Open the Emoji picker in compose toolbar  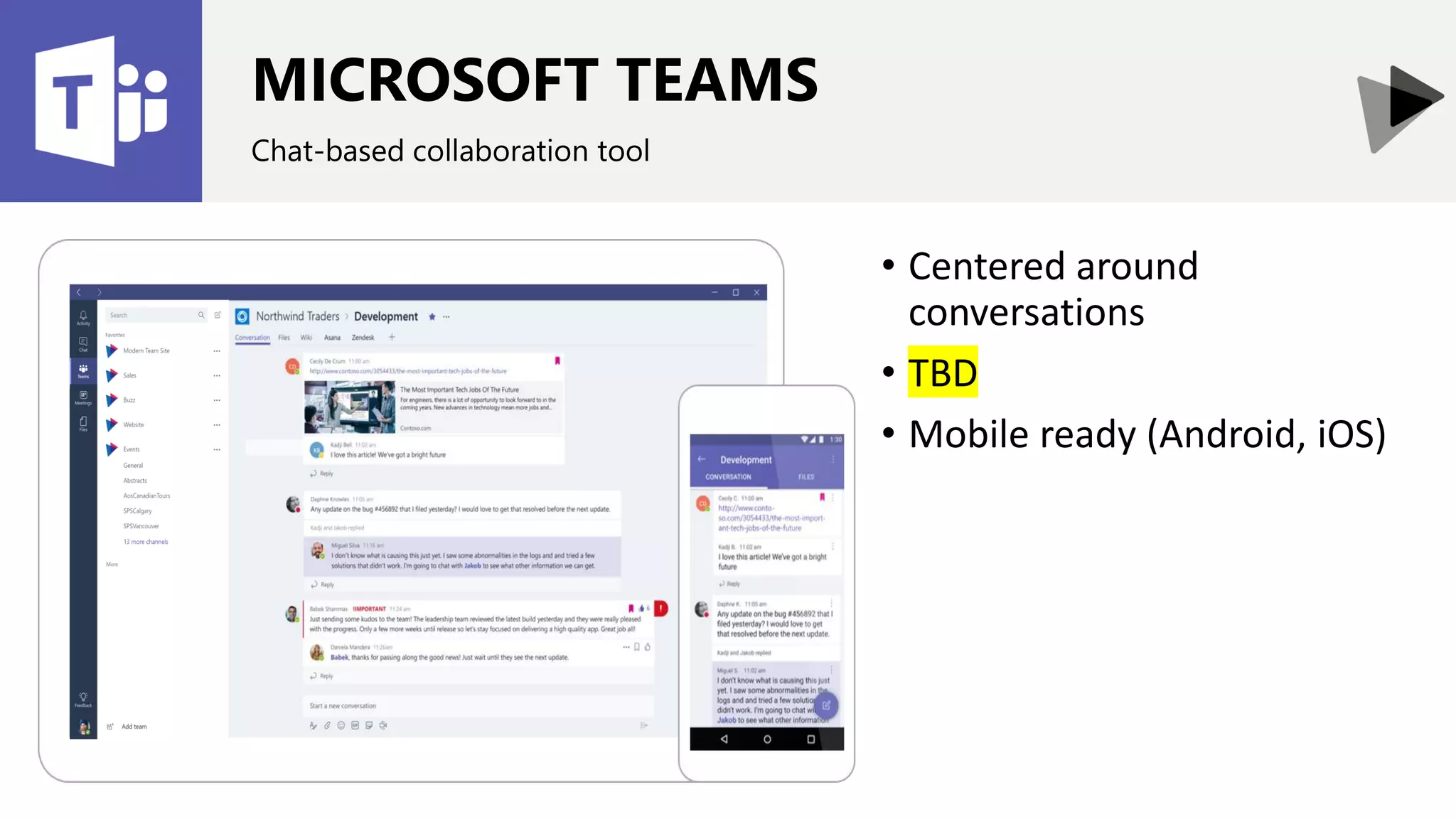click(x=341, y=725)
